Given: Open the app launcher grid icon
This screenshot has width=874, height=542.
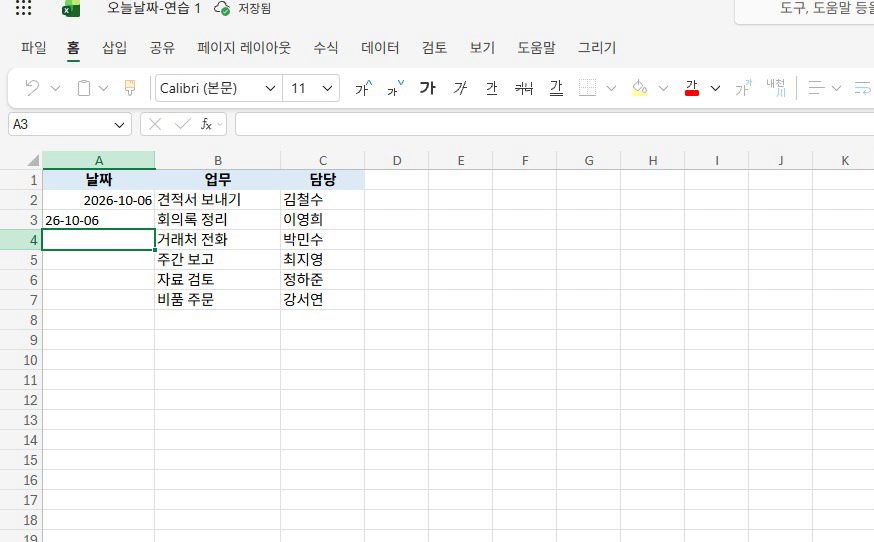Looking at the screenshot, I should (x=23, y=8).
